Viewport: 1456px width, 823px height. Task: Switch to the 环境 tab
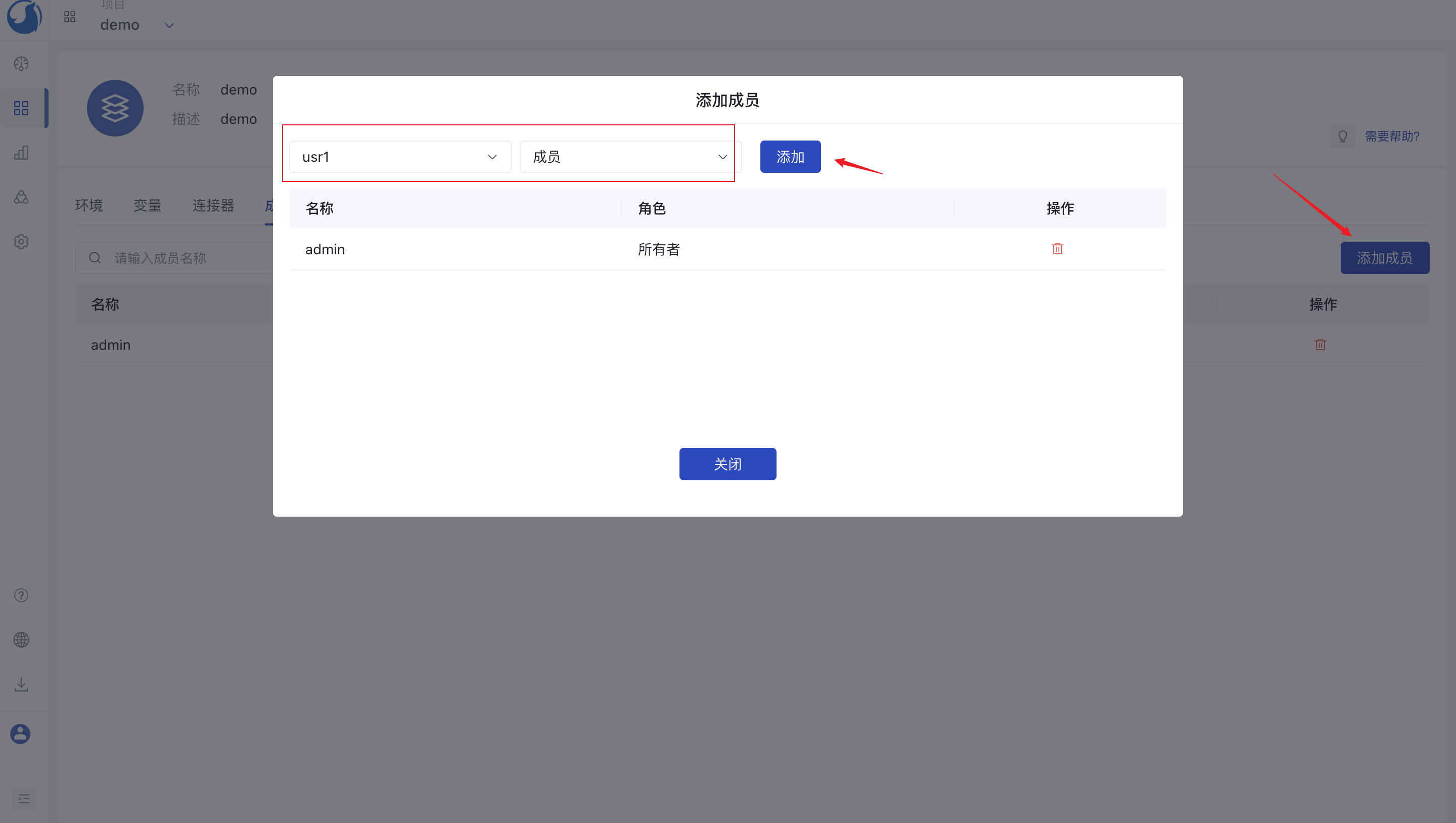[89, 205]
